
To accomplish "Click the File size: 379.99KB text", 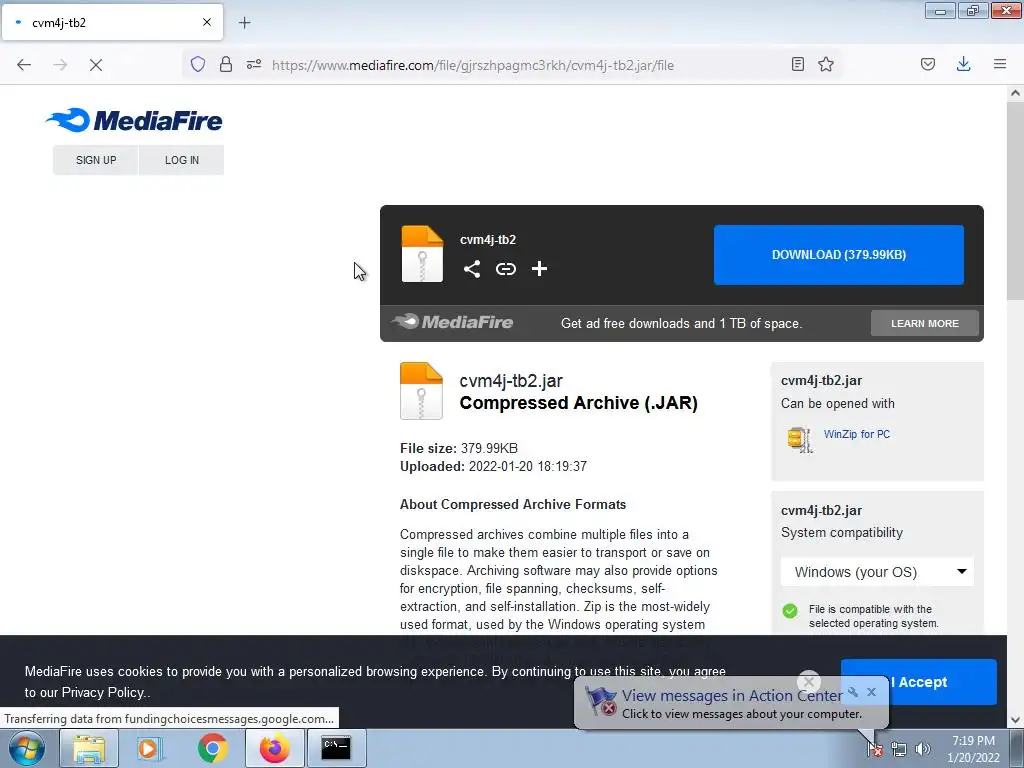I will point(458,449).
